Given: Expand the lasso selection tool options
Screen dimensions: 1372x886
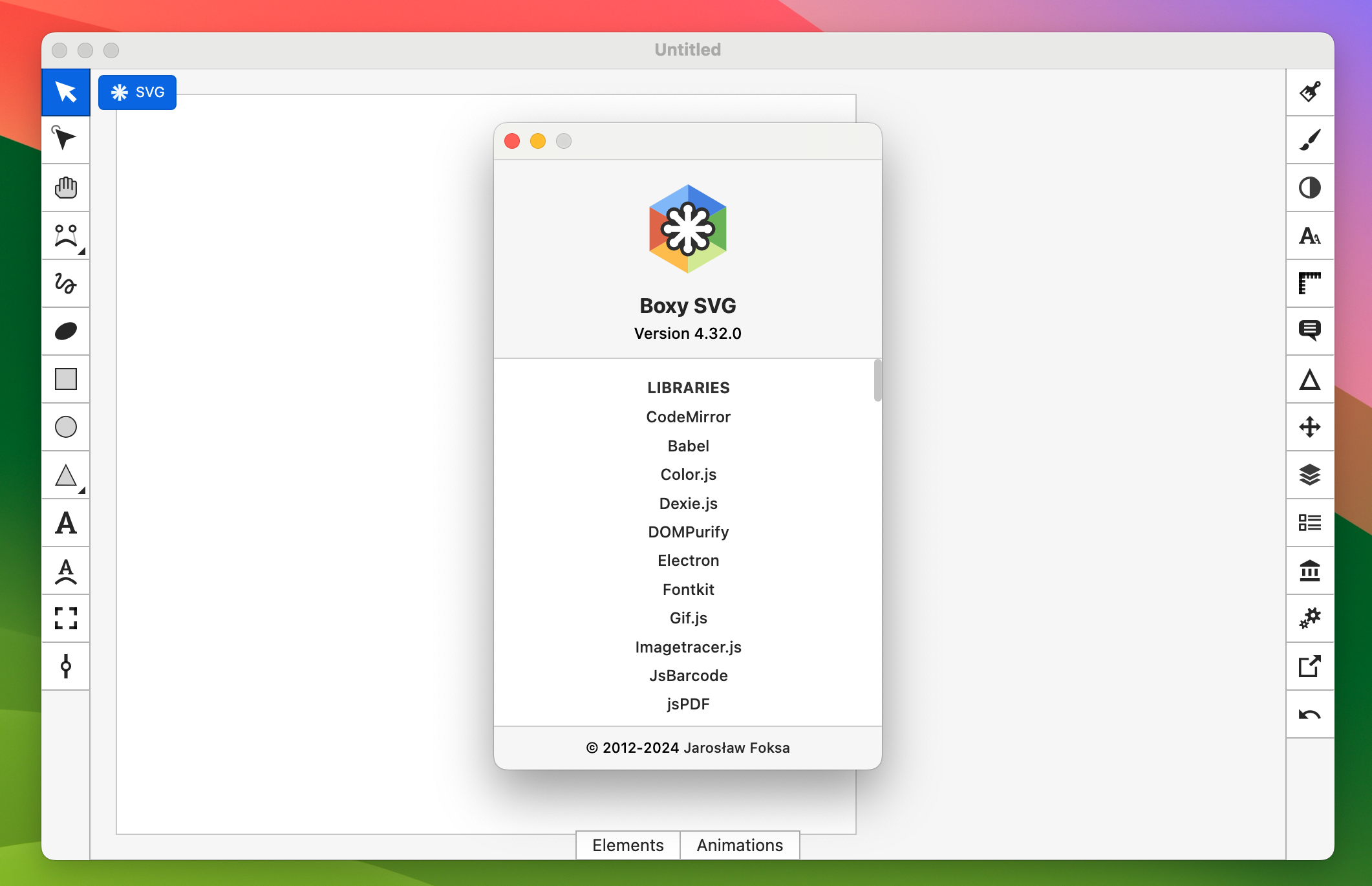Looking at the screenshot, I should [81, 252].
